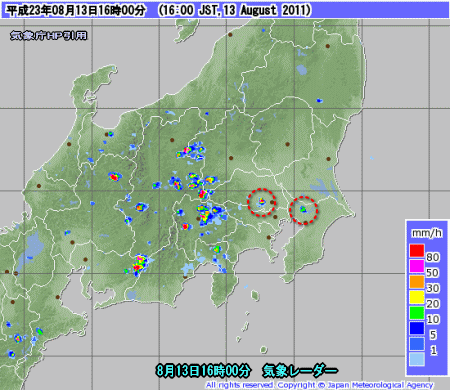Click the 気象庁HP引用 source label
Viewport: 450px width, 390px height.
(x=49, y=35)
